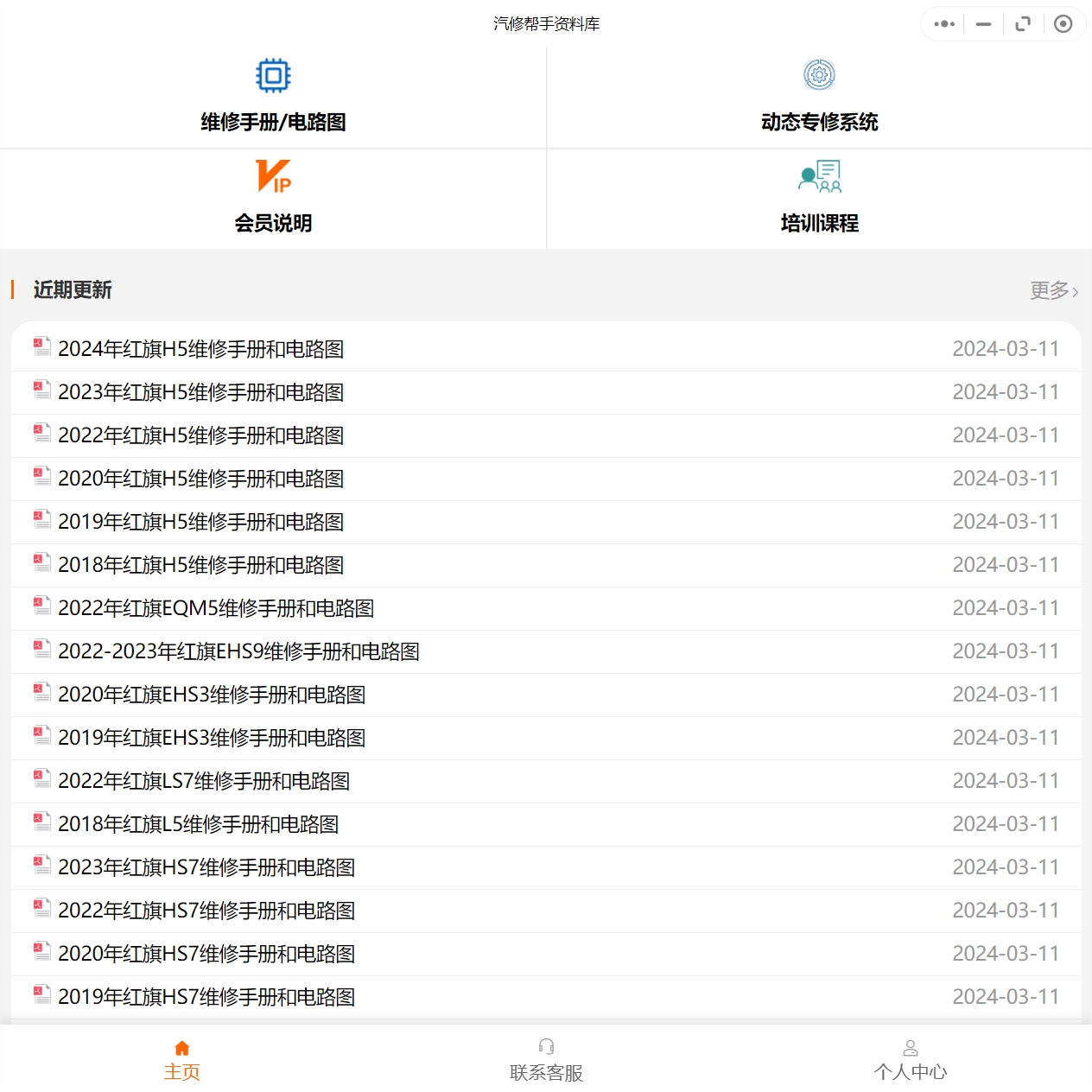1092x1092 pixels.
Task: Click the 主页 home icon
Action: pyautogui.click(x=182, y=1047)
